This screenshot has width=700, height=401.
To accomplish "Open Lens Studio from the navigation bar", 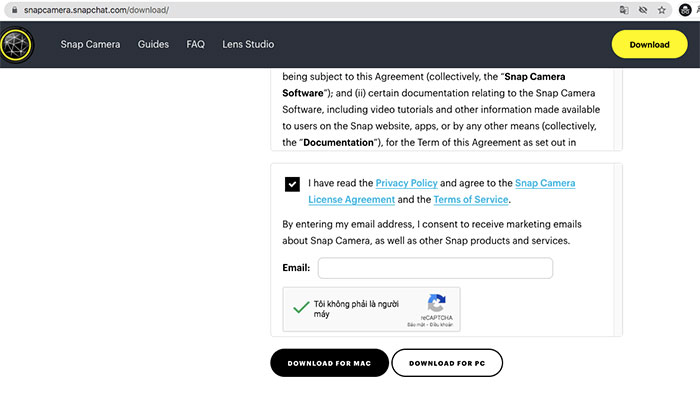I will tap(248, 44).
